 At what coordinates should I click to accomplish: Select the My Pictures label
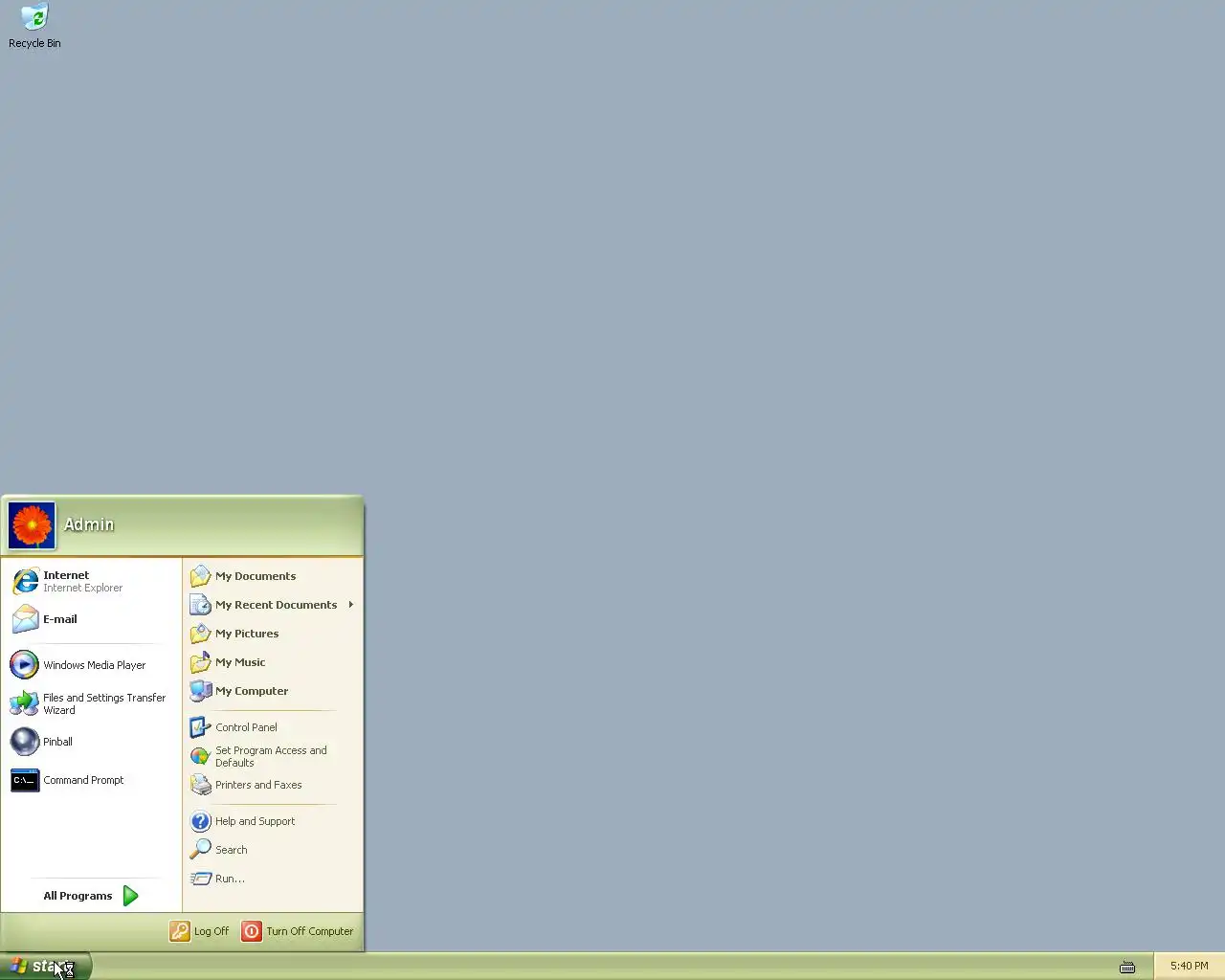click(x=247, y=634)
